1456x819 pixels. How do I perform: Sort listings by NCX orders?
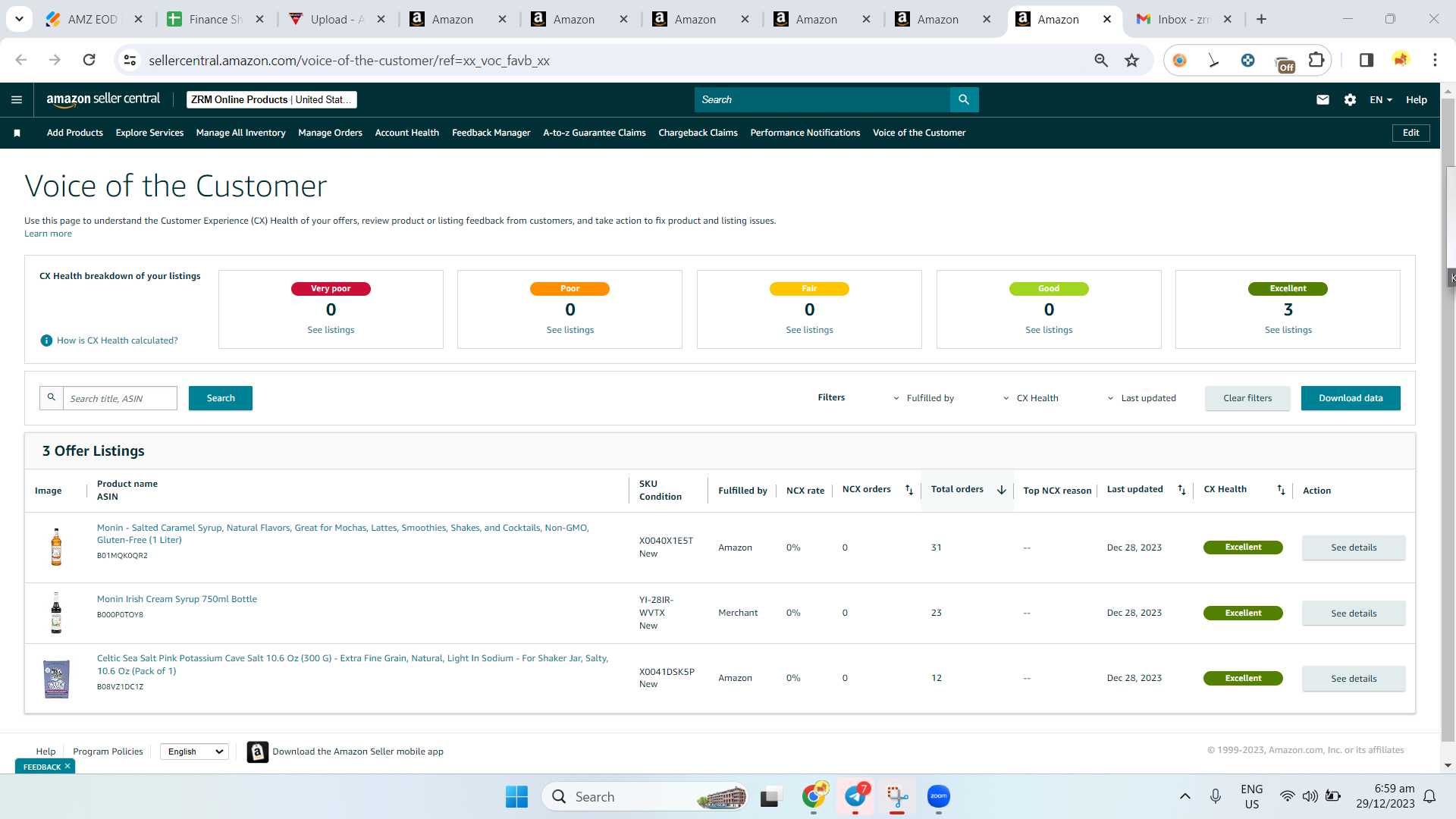click(909, 490)
